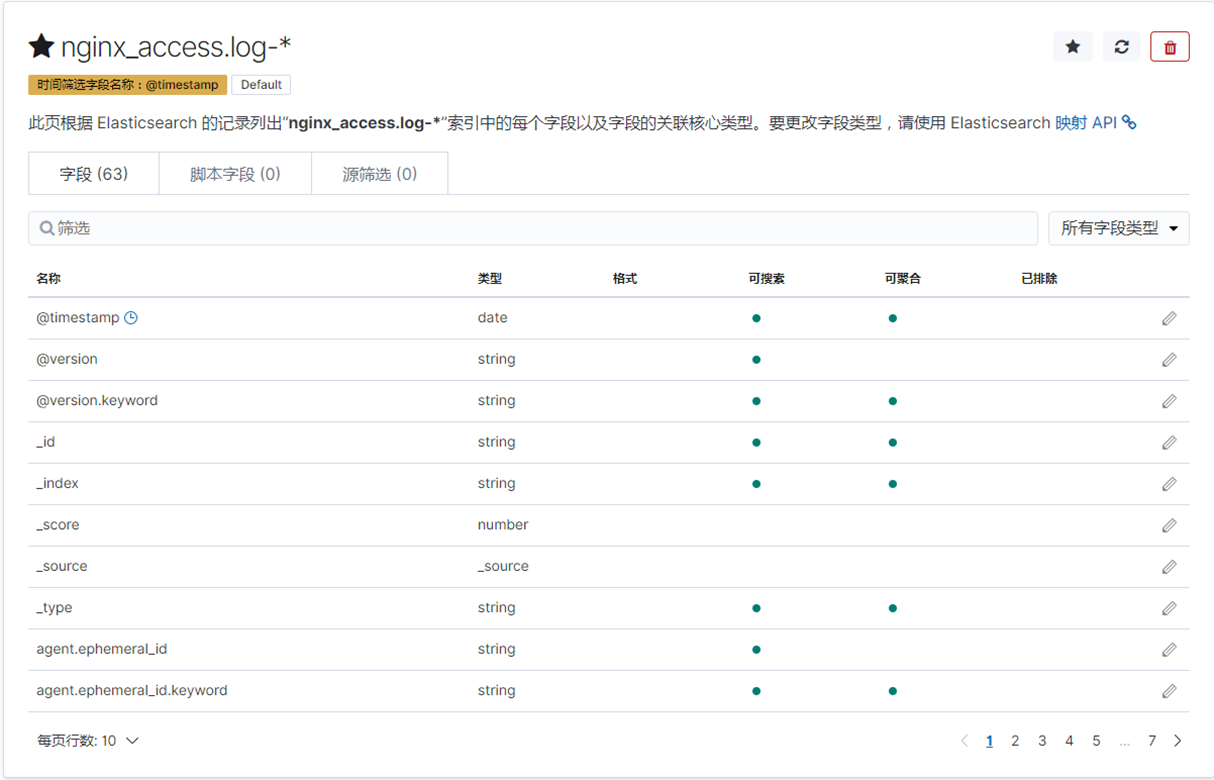Viewport: 1214px width, 780px height.
Task: Click the _source field name
Action: pos(62,566)
